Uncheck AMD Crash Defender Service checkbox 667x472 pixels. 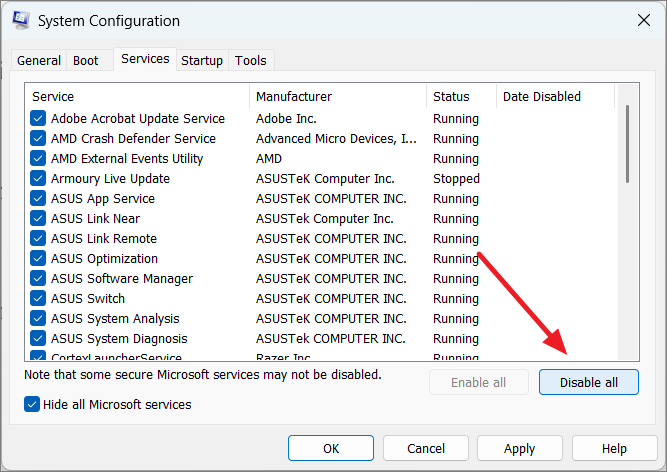[x=38, y=138]
